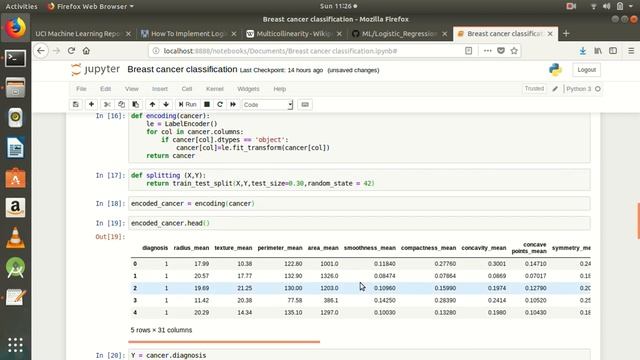Viewport: 640px width, 360px height.
Task: Open the Firefox library icon
Action: pyautogui.click(x=598, y=51)
